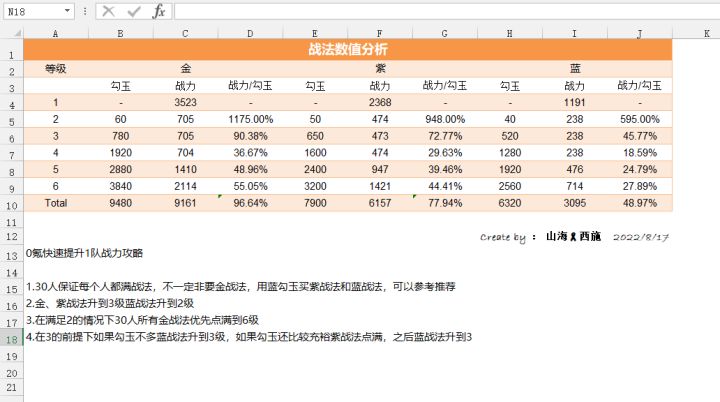Select column K header
720x402 pixels.
(x=707, y=34)
